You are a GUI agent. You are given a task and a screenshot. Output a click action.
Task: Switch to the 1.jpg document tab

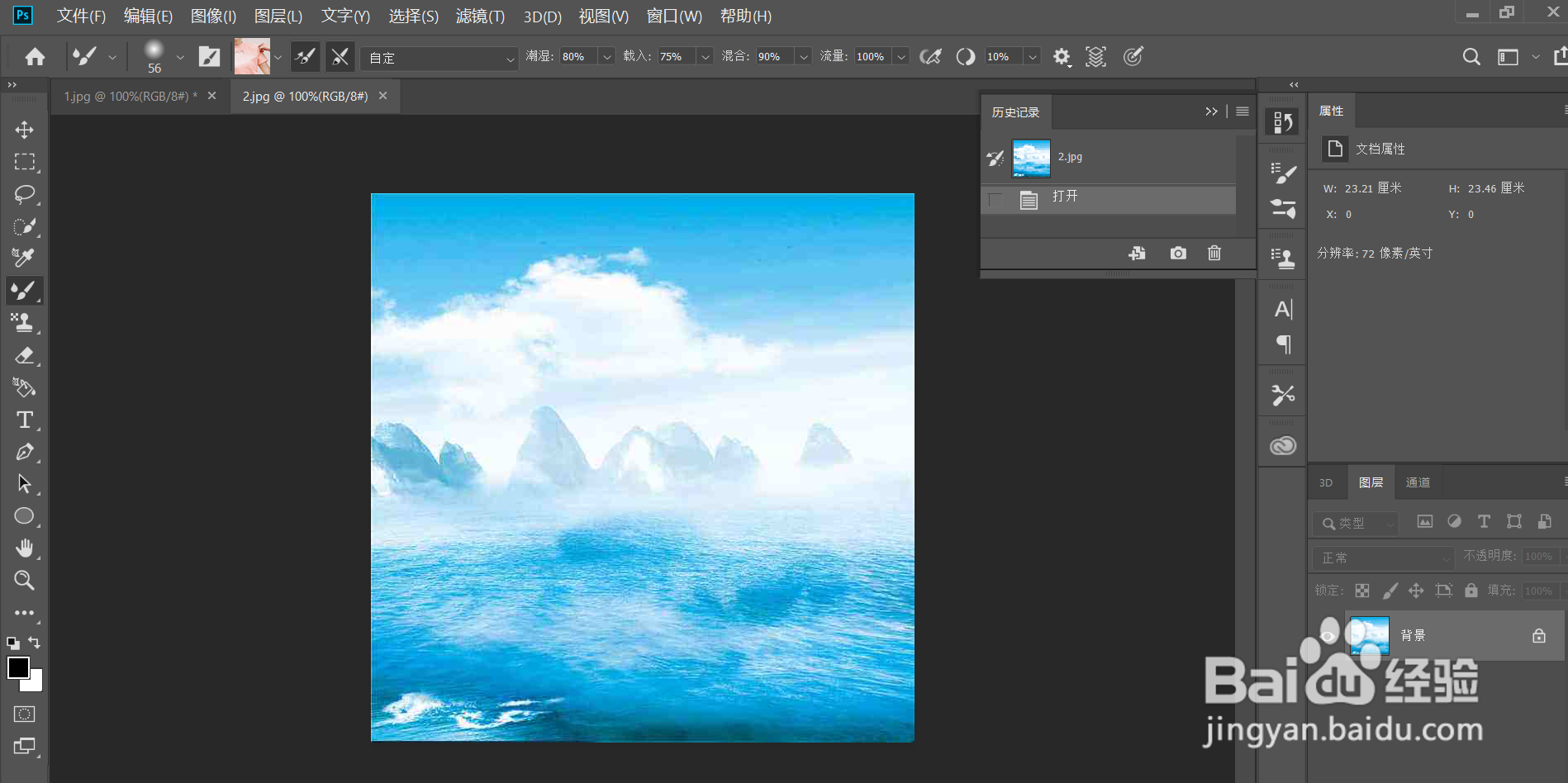click(x=131, y=96)
